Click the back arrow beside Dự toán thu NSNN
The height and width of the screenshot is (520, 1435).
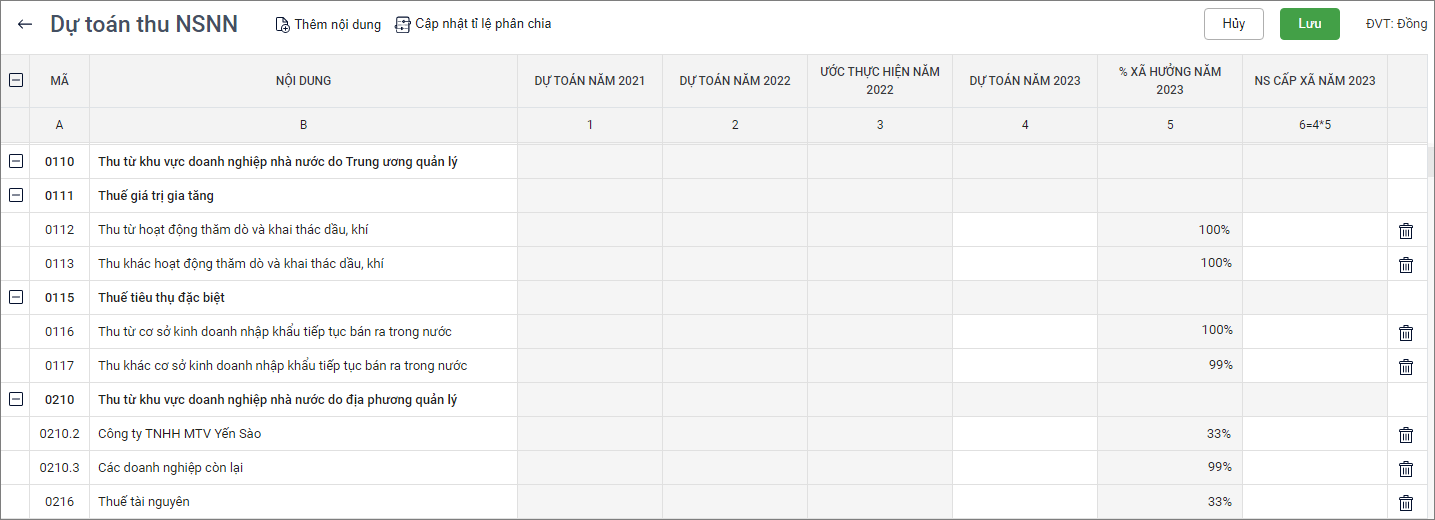(x=25, y=24)
